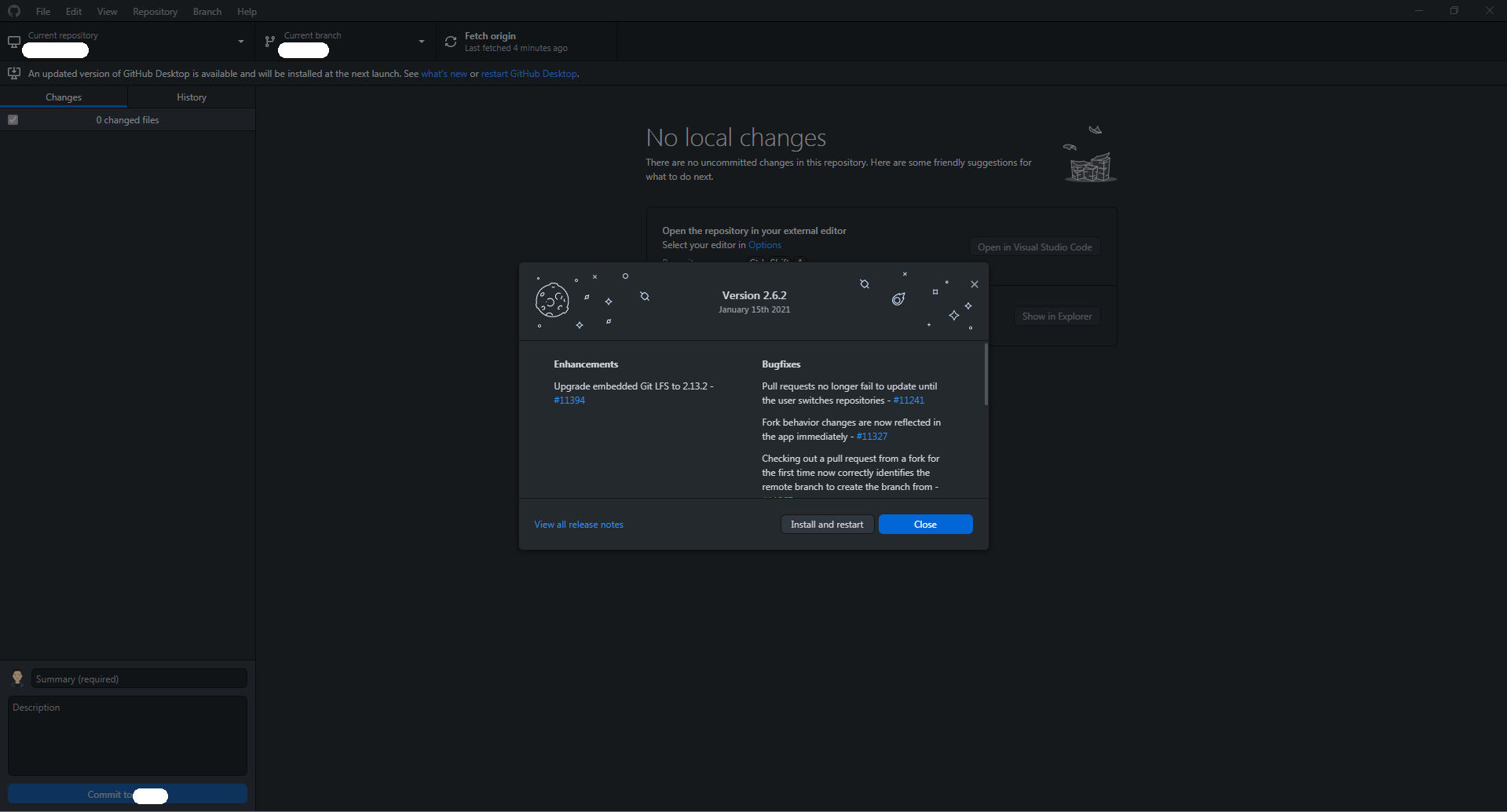Click Show in Explorer button
The image size is (1507, 812).
coord(1057,316)
